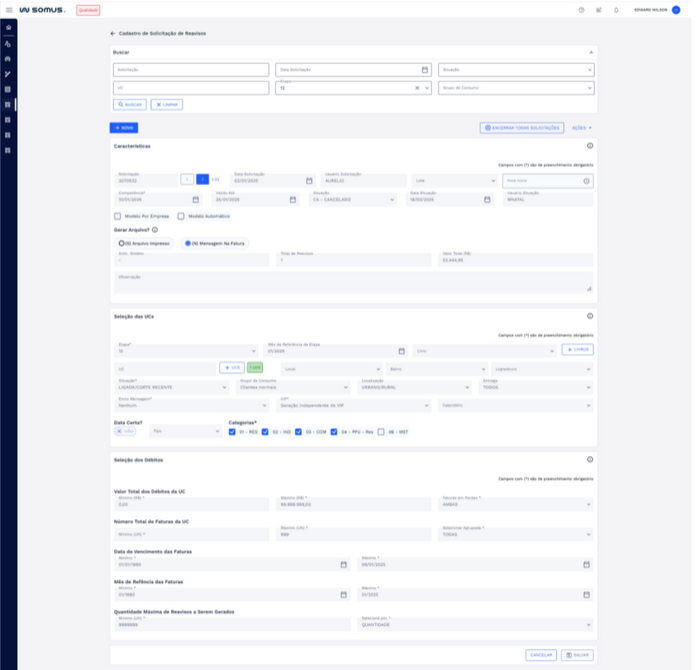Open calendar for Mês de Referência da Etapa
The height and width of the screenshot is (670, 696).
pyautogui.click(x=400, y=351)
